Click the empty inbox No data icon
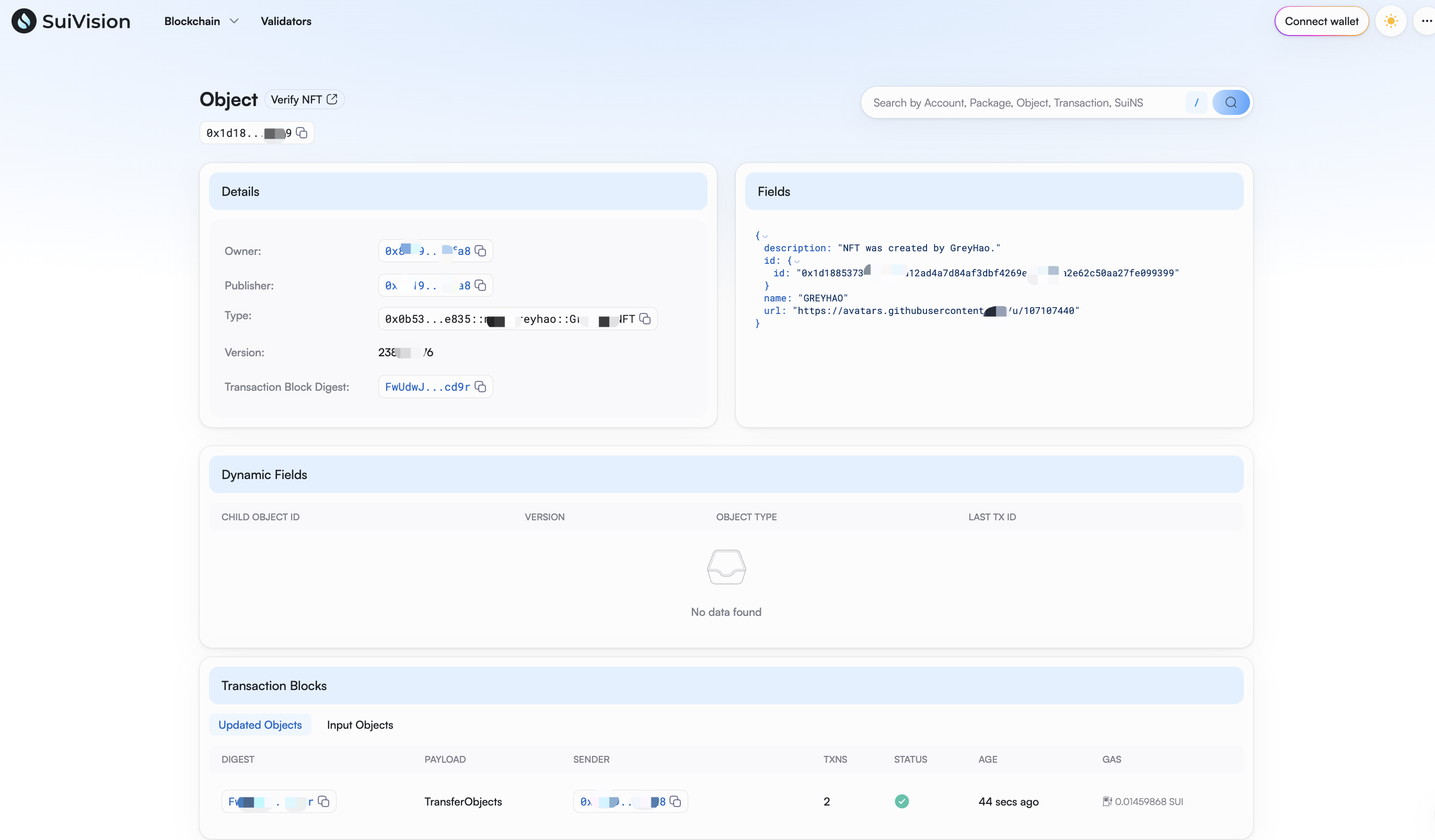Viewport: 1435px width, 840px height. click(x=726, y=567)
